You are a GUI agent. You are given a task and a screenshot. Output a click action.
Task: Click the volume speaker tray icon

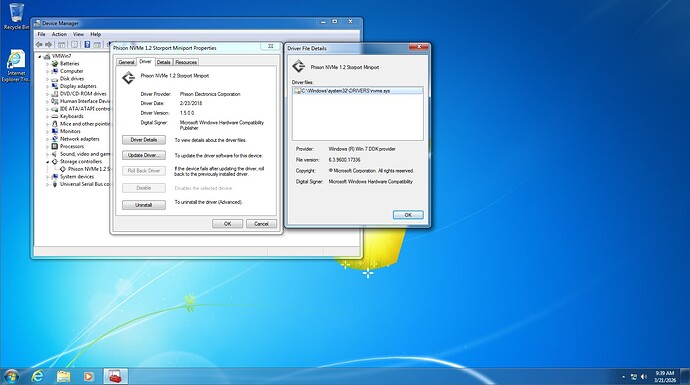(644, 377)
